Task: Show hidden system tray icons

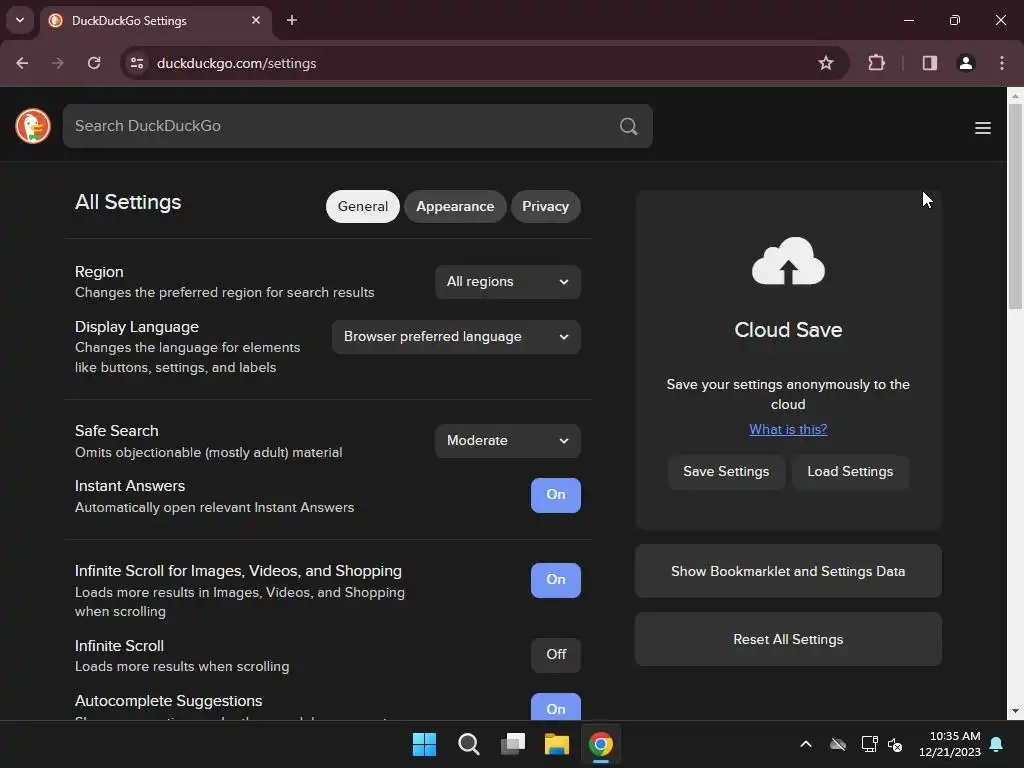Action: coord(806,744)
